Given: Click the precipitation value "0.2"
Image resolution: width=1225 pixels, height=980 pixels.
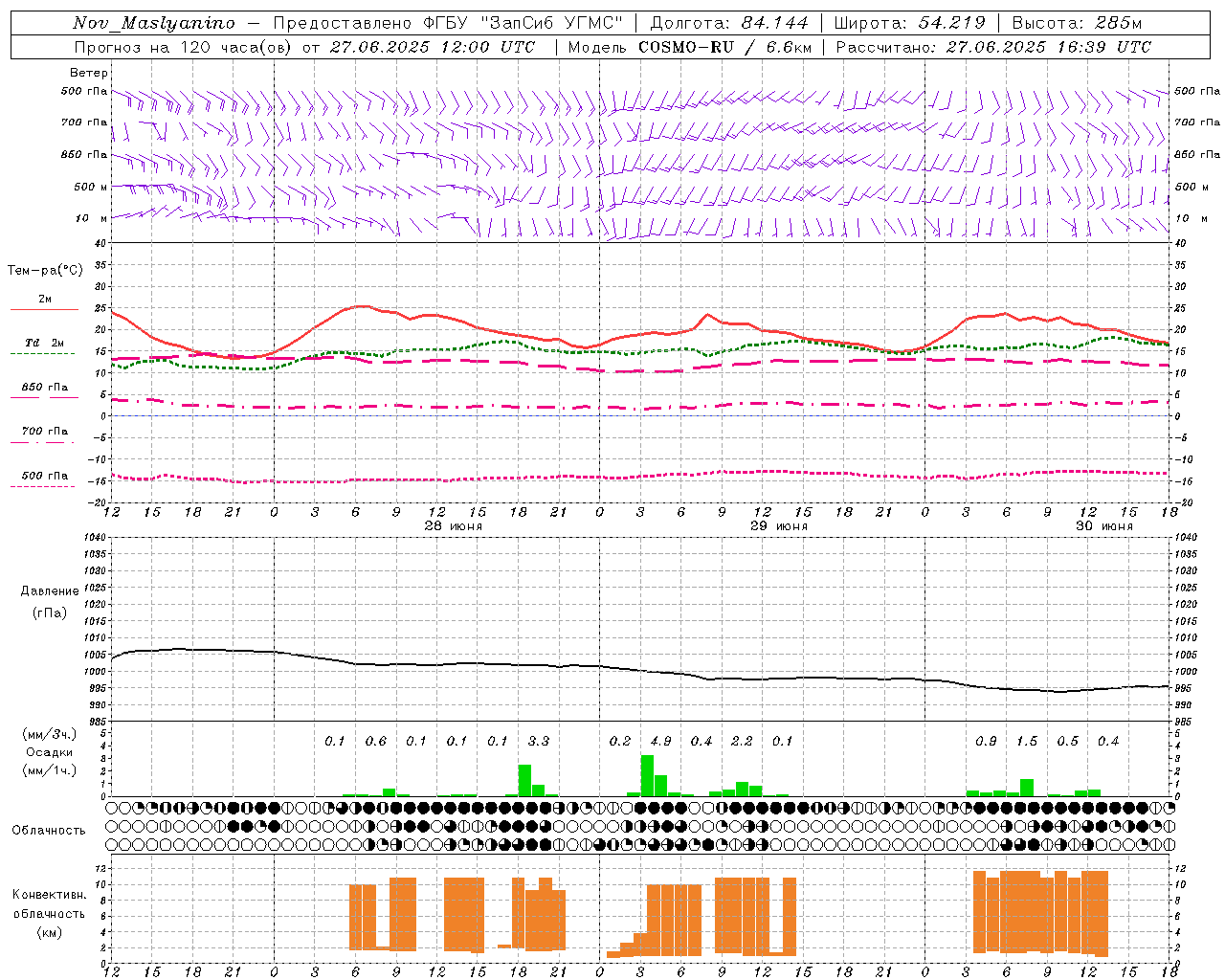Looking at the screenshot, I should point(620,742).
